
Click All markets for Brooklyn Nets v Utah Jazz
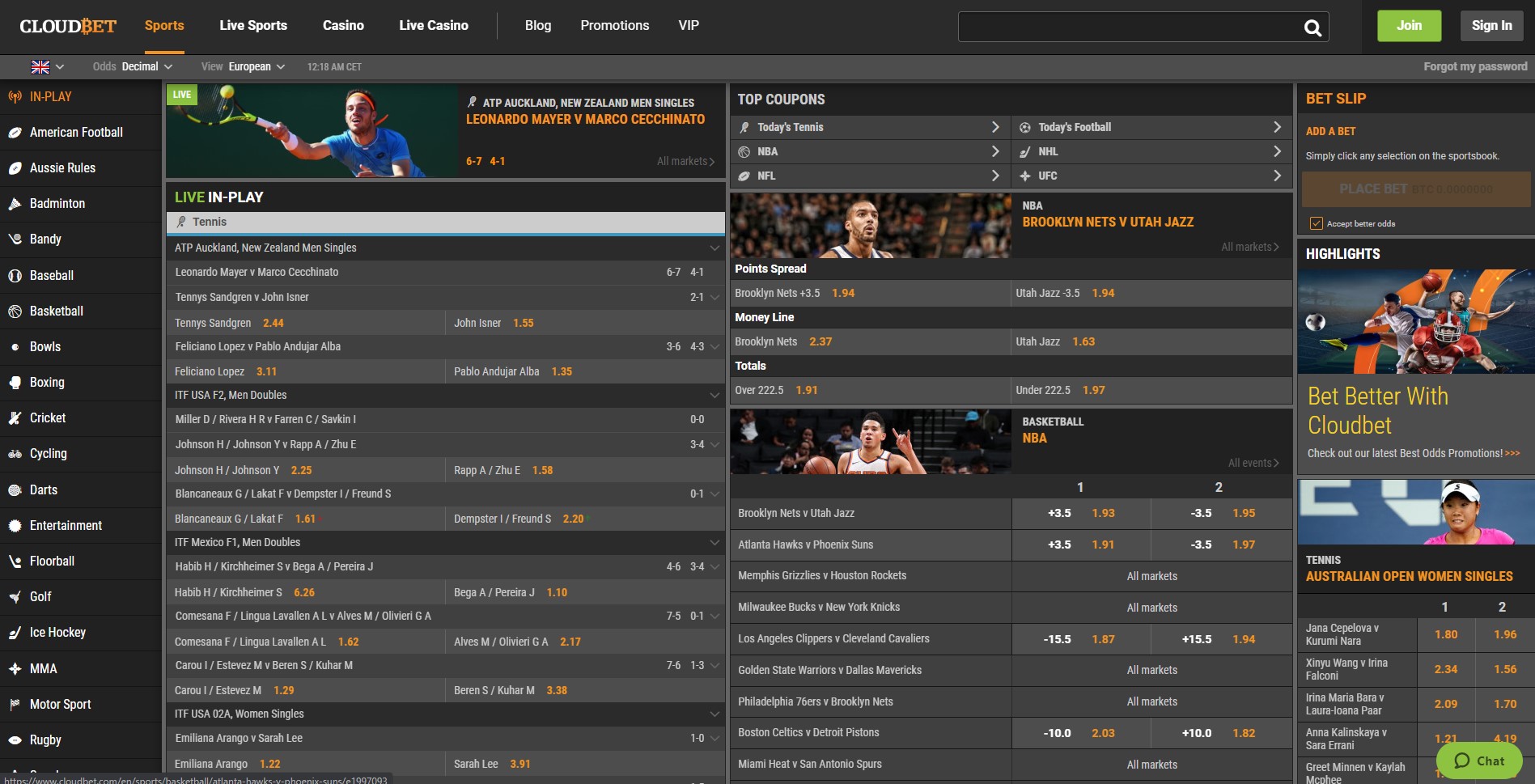1250,247
